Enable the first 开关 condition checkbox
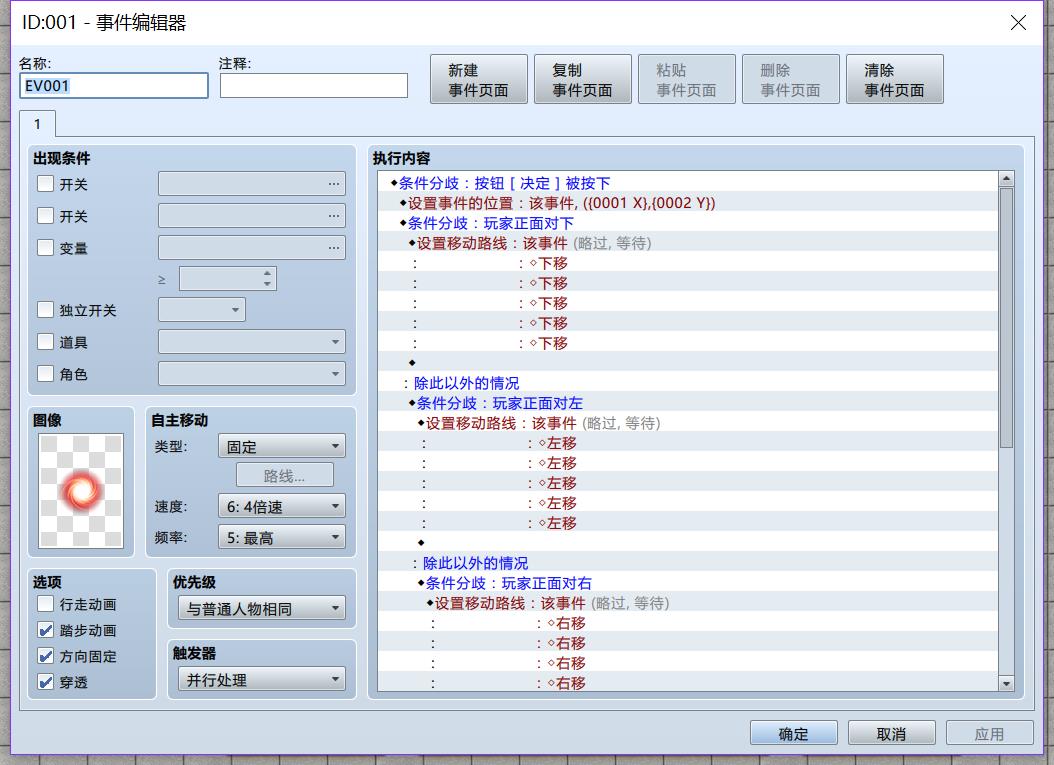 point(45,184)
